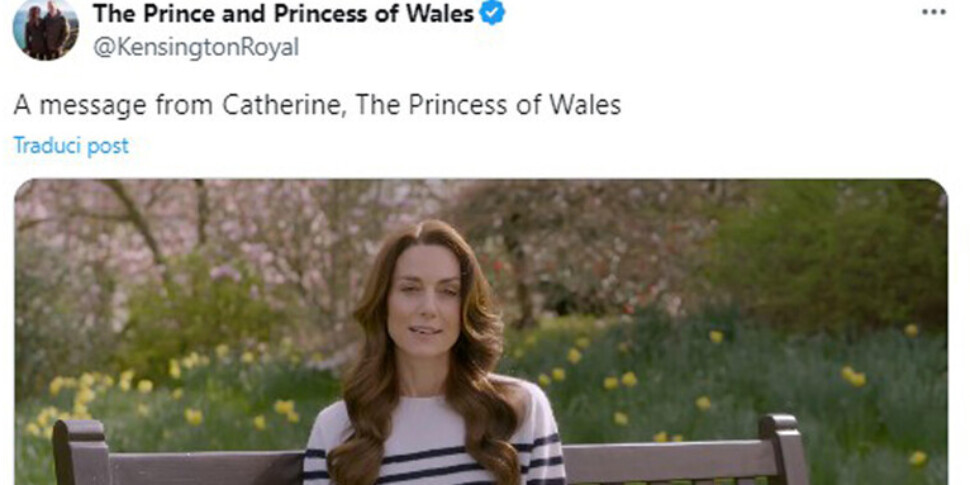This screenshot has width=970, height=485.
Task: Play the Catherine message video
Action: pos(481,332)
